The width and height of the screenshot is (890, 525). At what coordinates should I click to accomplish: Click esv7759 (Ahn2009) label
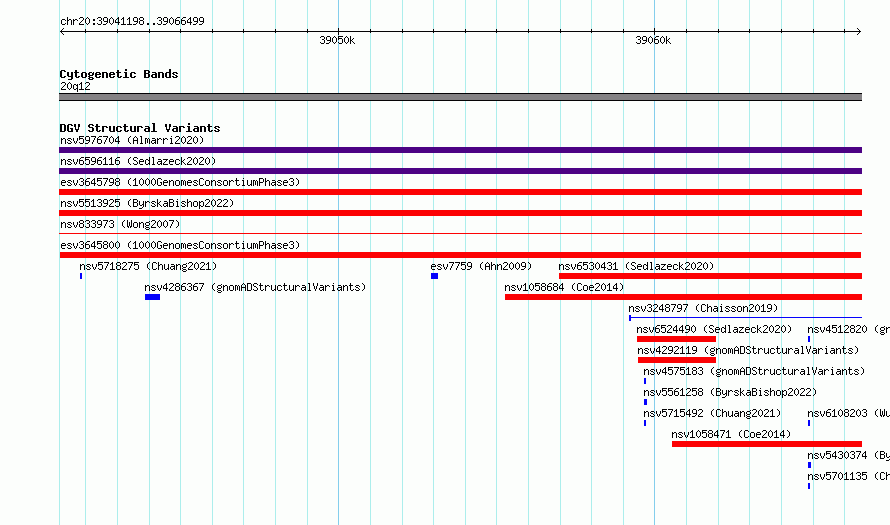481,266
